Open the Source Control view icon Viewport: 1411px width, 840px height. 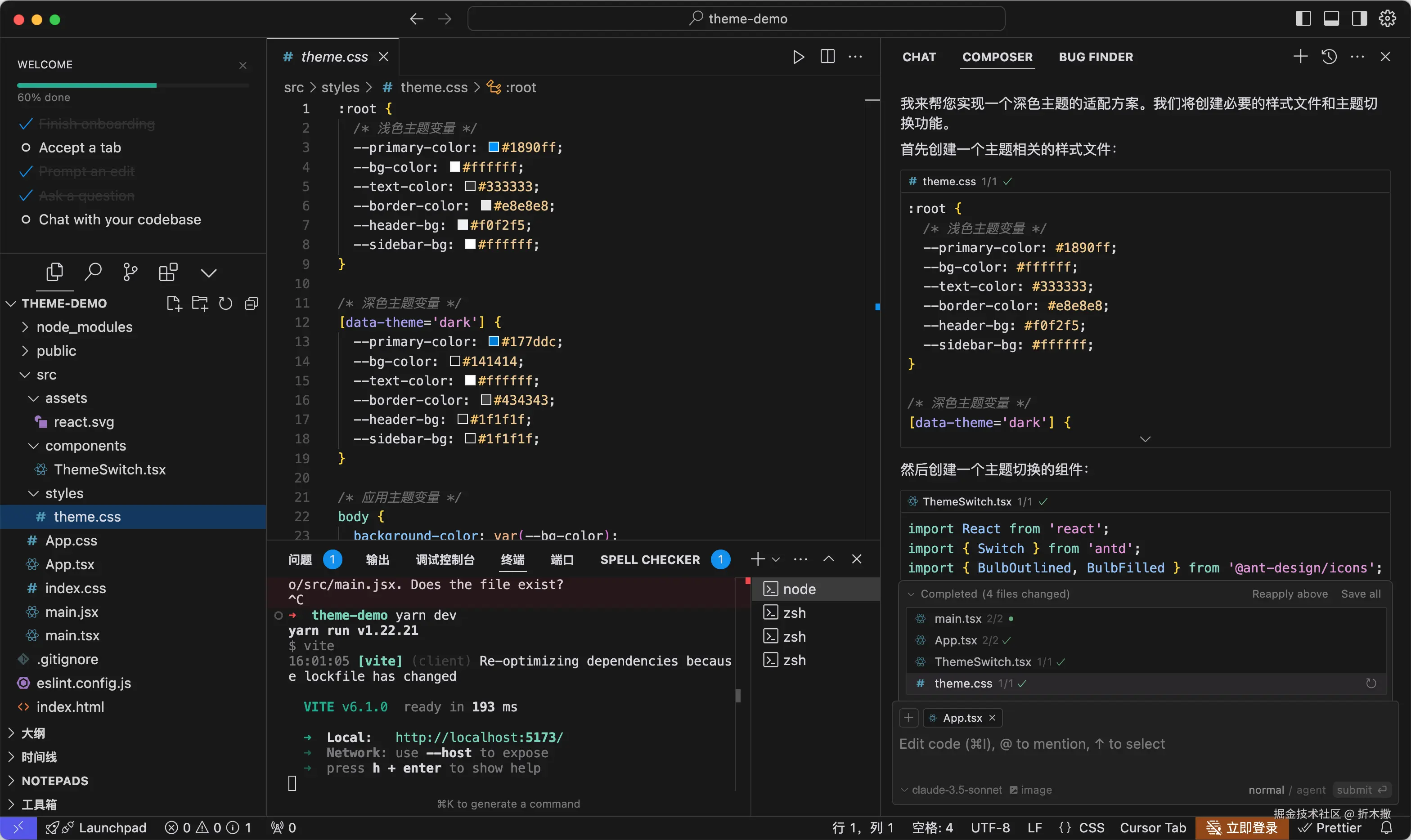pos(130,272)
